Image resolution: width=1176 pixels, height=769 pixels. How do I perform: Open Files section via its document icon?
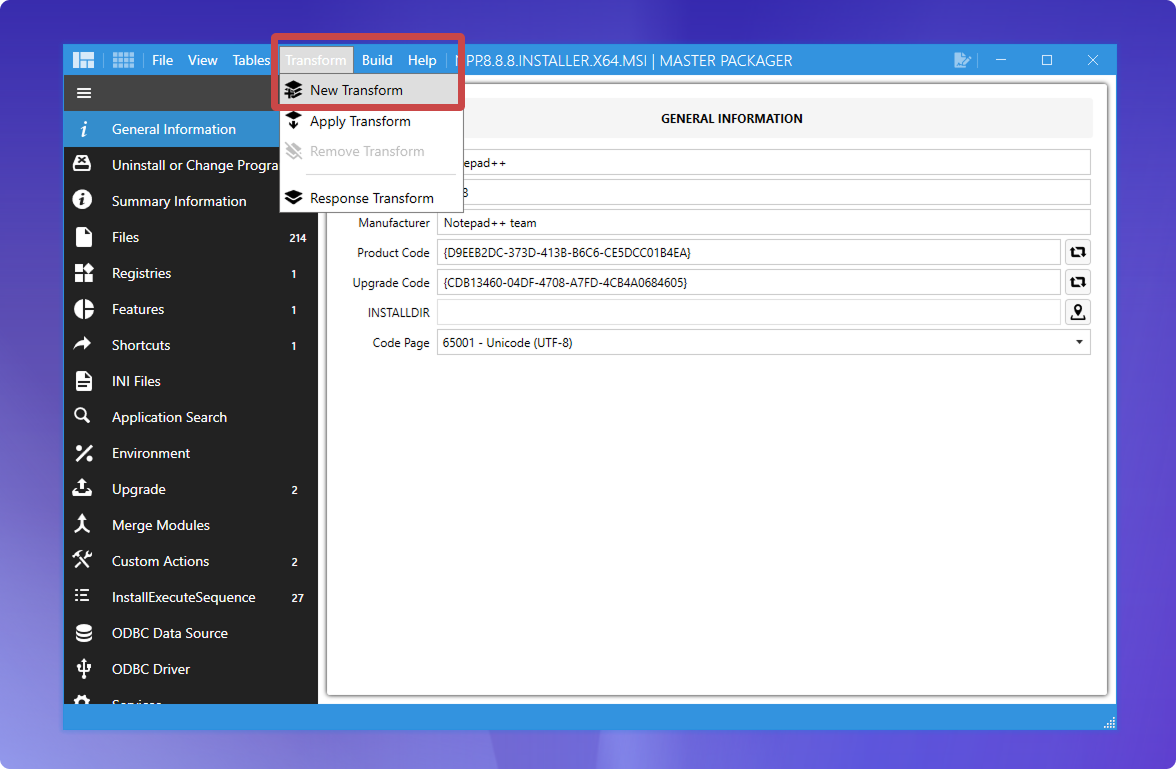tap(84, 237)
